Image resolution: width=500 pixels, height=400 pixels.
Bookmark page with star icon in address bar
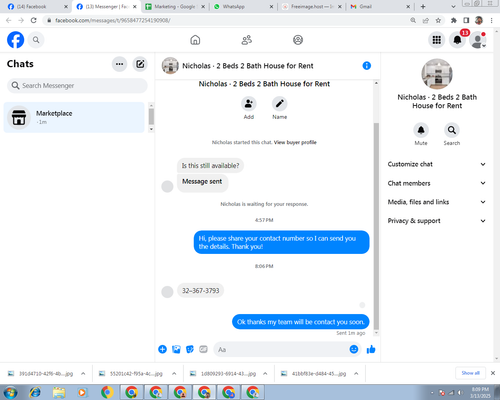pos(438,21)
